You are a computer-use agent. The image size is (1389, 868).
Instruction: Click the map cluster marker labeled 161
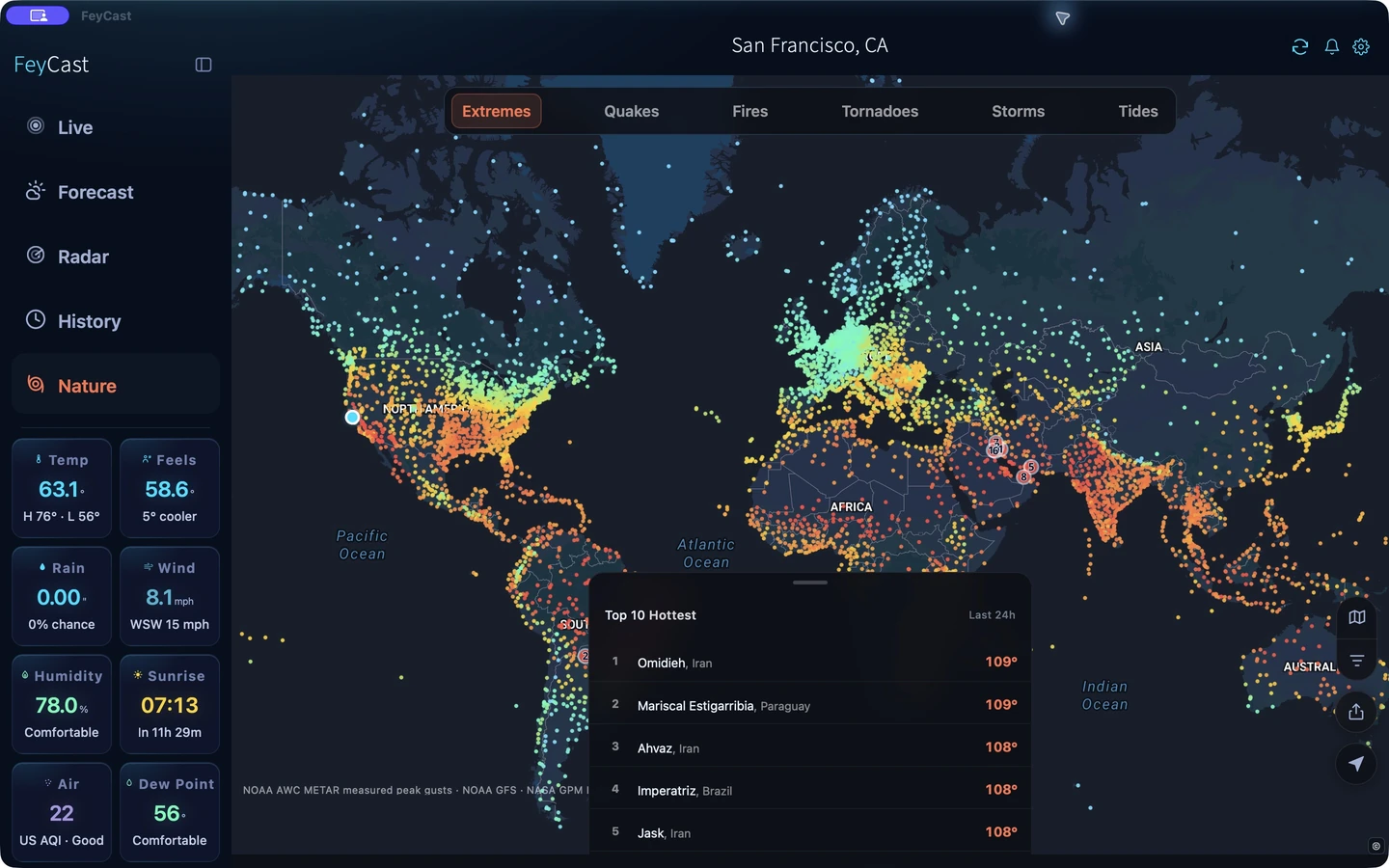tap(995, 449)
